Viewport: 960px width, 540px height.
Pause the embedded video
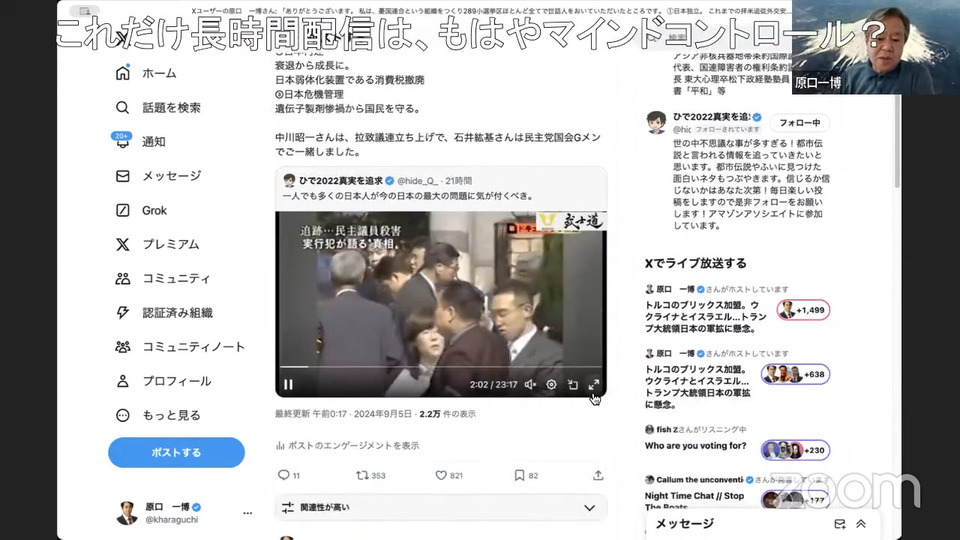[288, 384]
